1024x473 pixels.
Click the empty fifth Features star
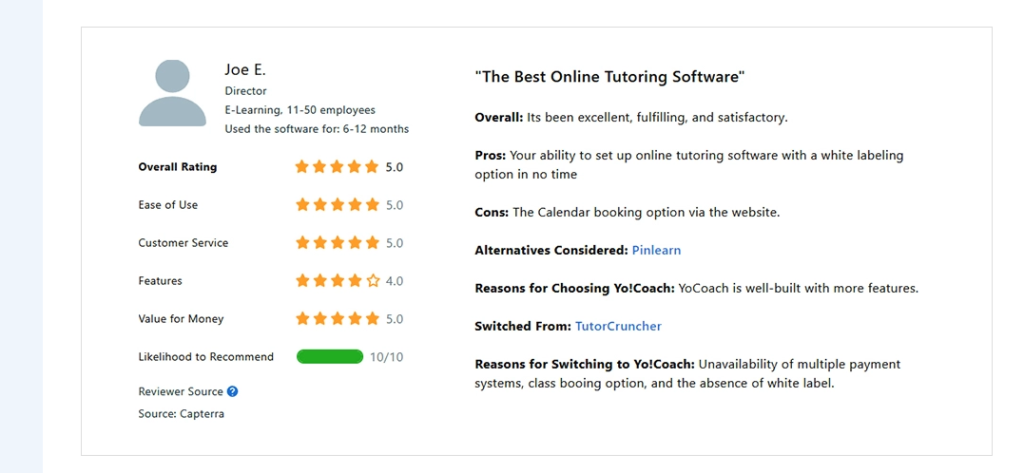click(x=373, y=281)
